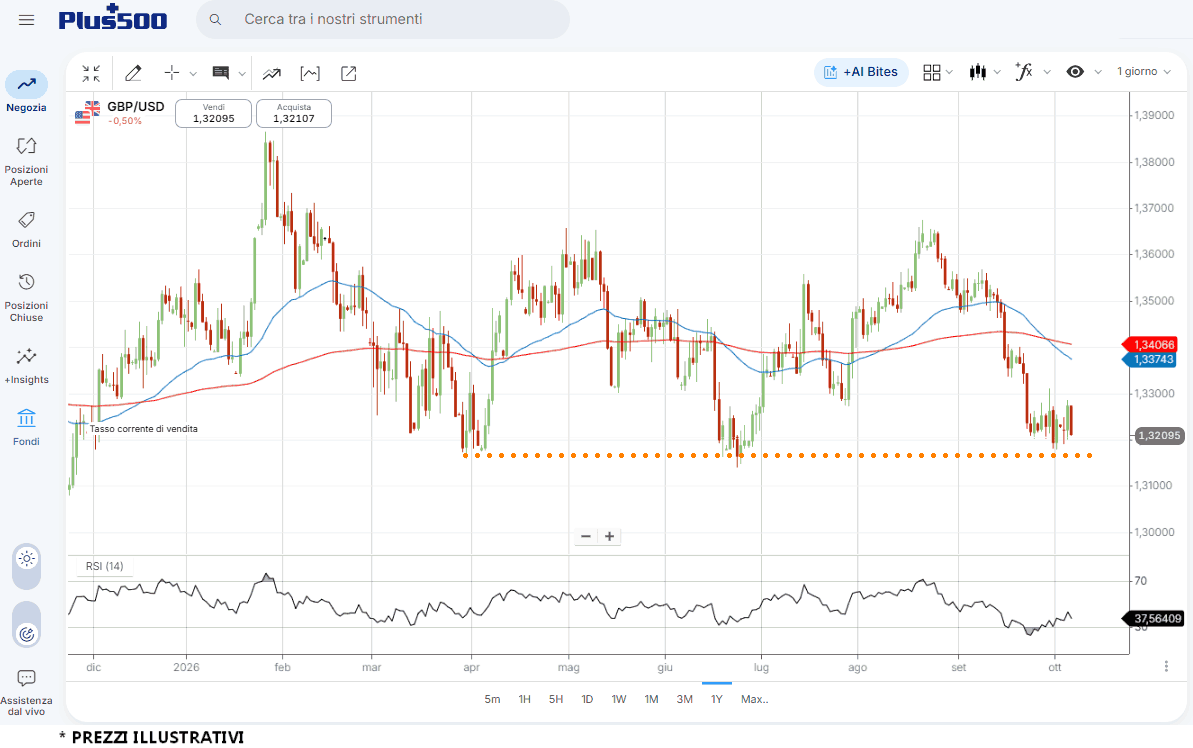Select the Max.. time range

coord(755,699)
